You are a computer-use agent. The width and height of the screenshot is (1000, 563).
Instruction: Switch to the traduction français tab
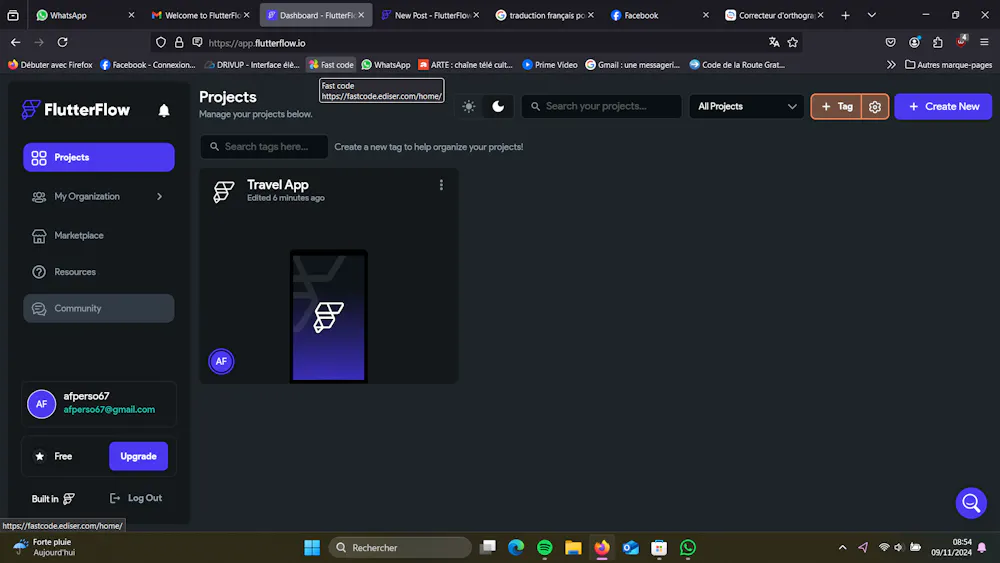coord(545,15)
